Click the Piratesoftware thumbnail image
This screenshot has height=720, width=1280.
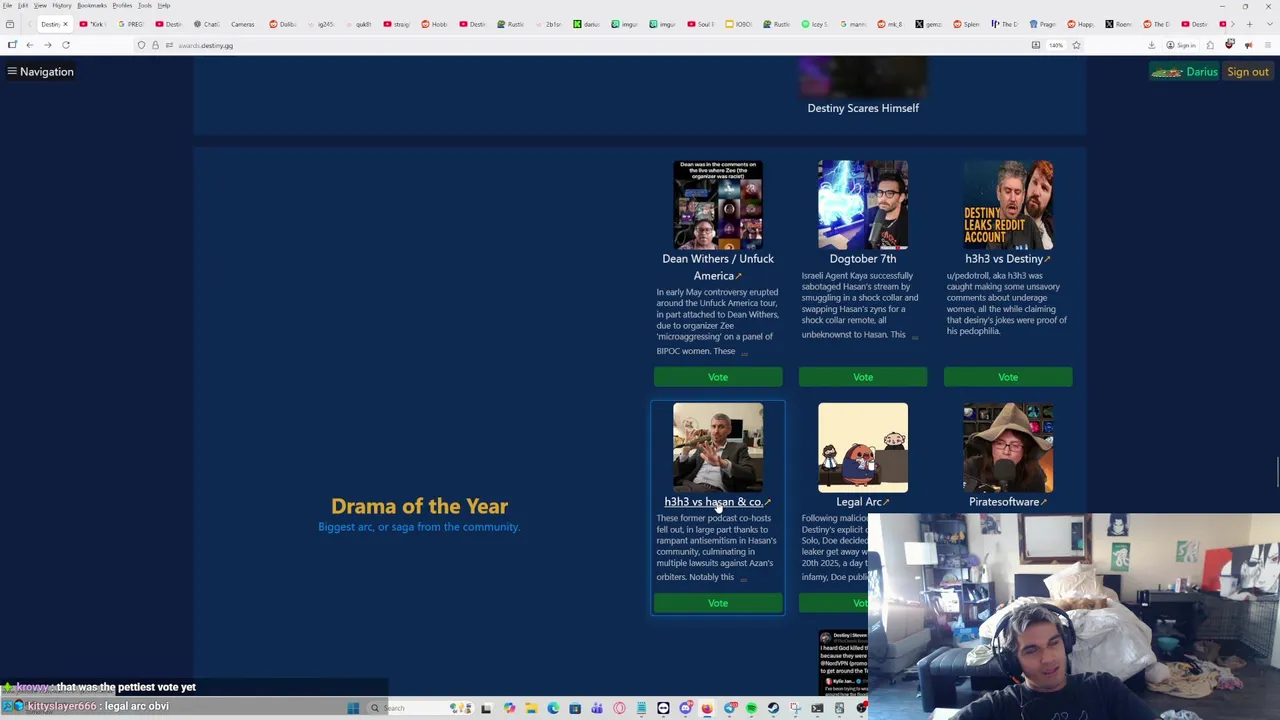pos(1008,448)
